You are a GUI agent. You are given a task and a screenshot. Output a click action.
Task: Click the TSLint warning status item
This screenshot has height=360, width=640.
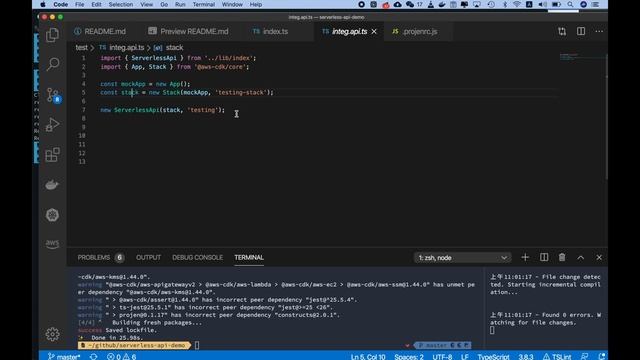pos(557,356)
